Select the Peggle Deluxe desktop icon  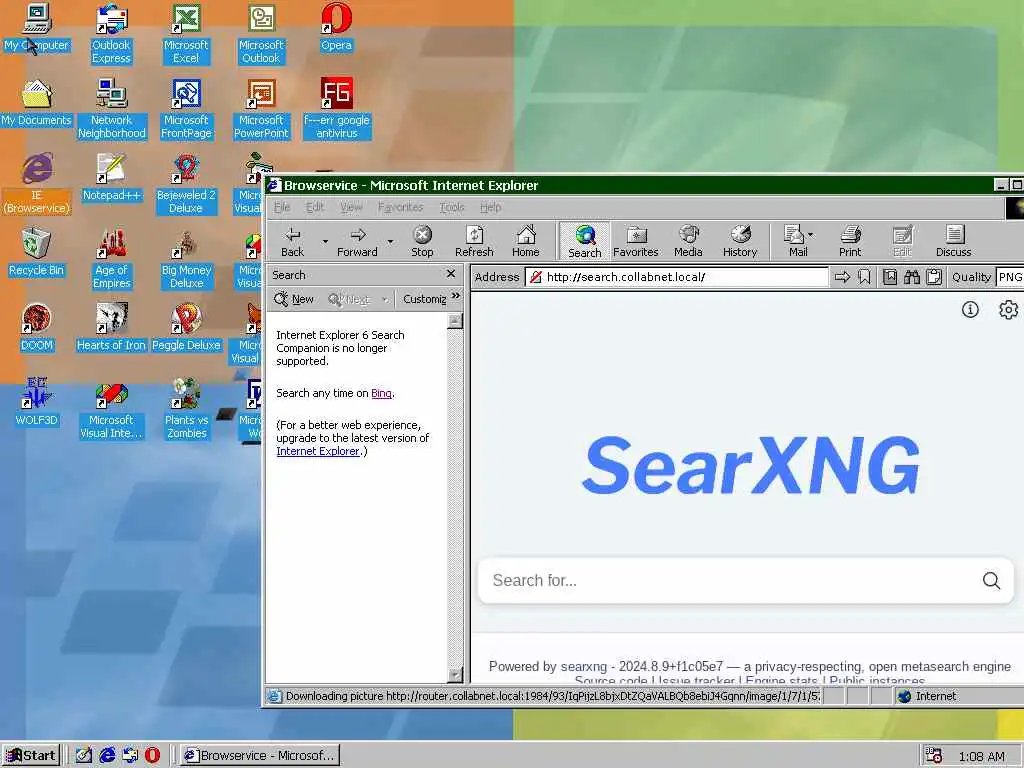pos(186,328)
